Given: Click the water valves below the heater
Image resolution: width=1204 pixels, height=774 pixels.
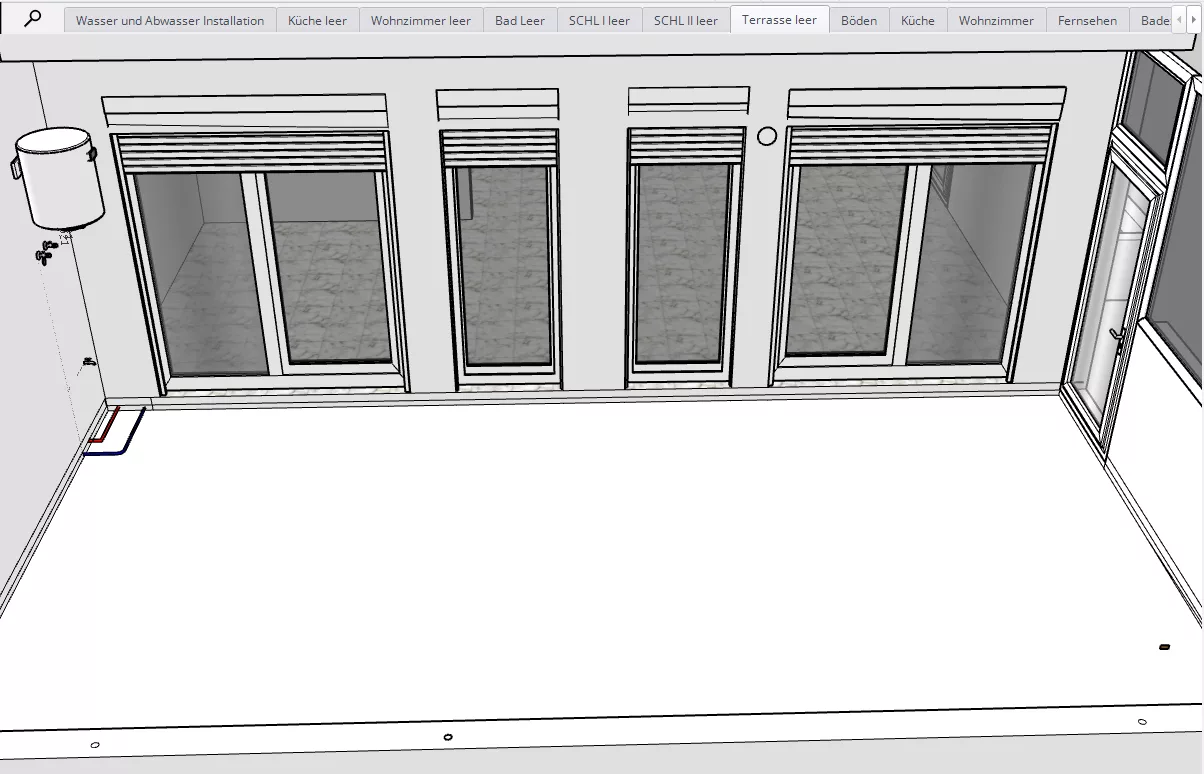Looking at the screenshot, I should [46, 251].
